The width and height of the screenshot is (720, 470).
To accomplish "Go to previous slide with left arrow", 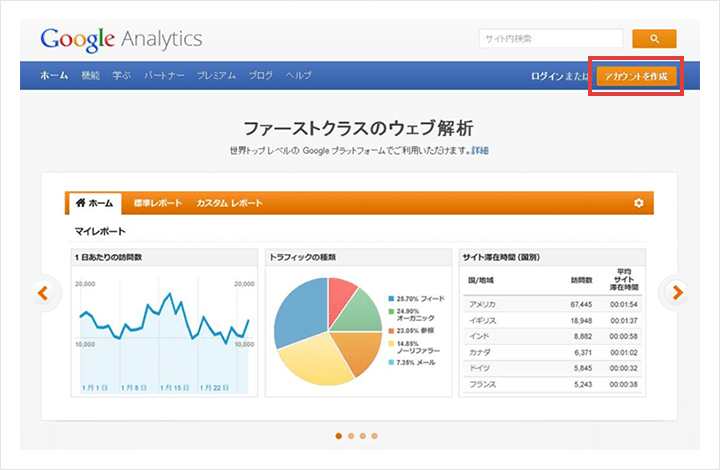I will [x=43, y=292].
